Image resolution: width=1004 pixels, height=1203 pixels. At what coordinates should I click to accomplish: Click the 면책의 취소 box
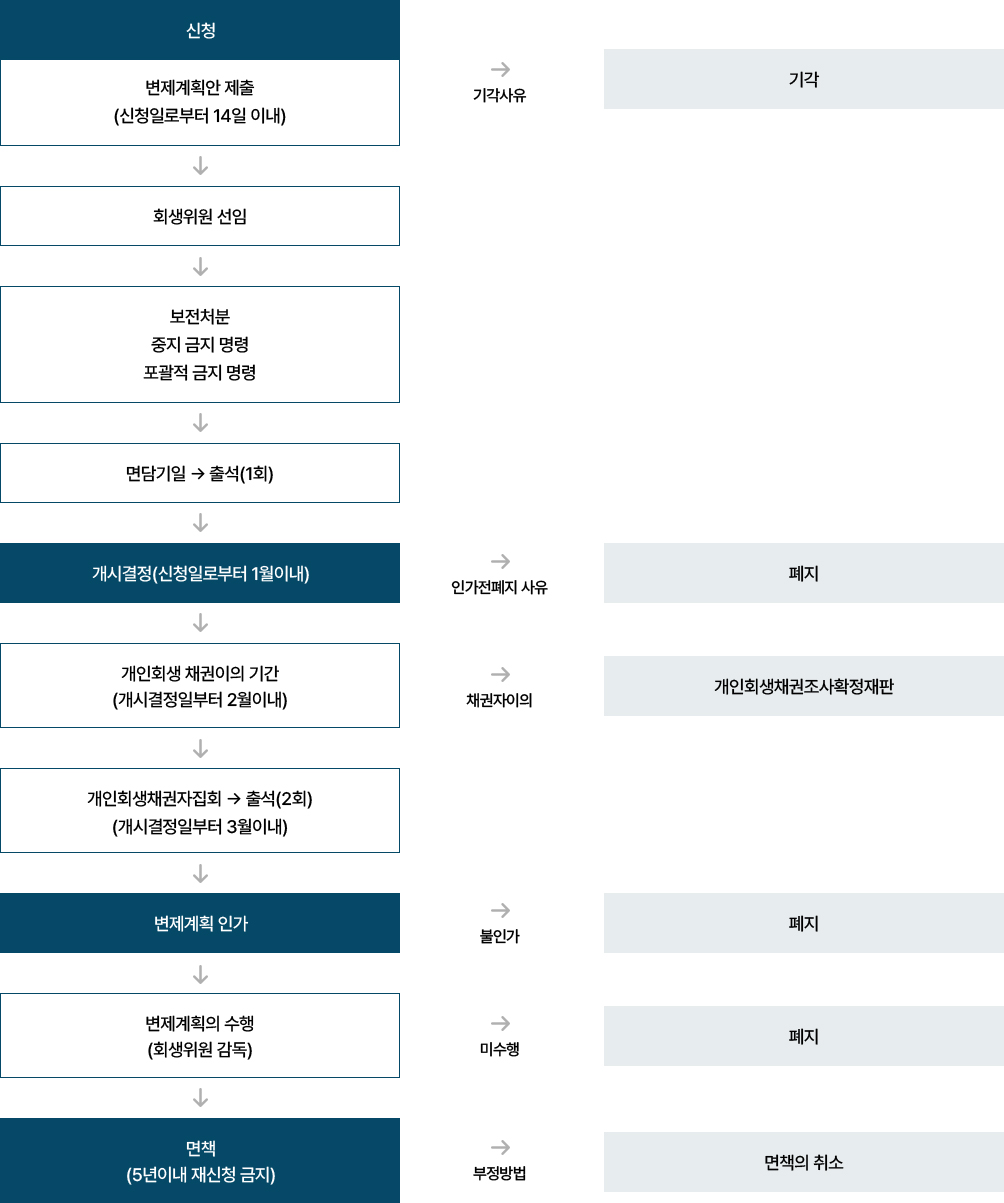tap(803, 1162)
